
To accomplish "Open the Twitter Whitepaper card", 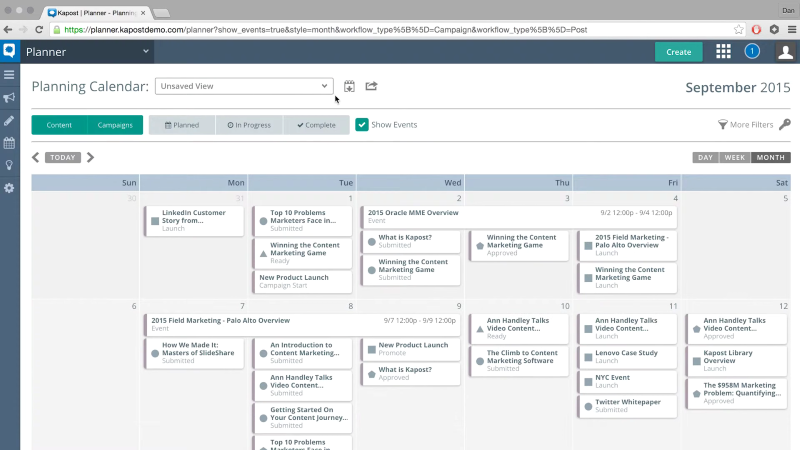I will [627, 406].
